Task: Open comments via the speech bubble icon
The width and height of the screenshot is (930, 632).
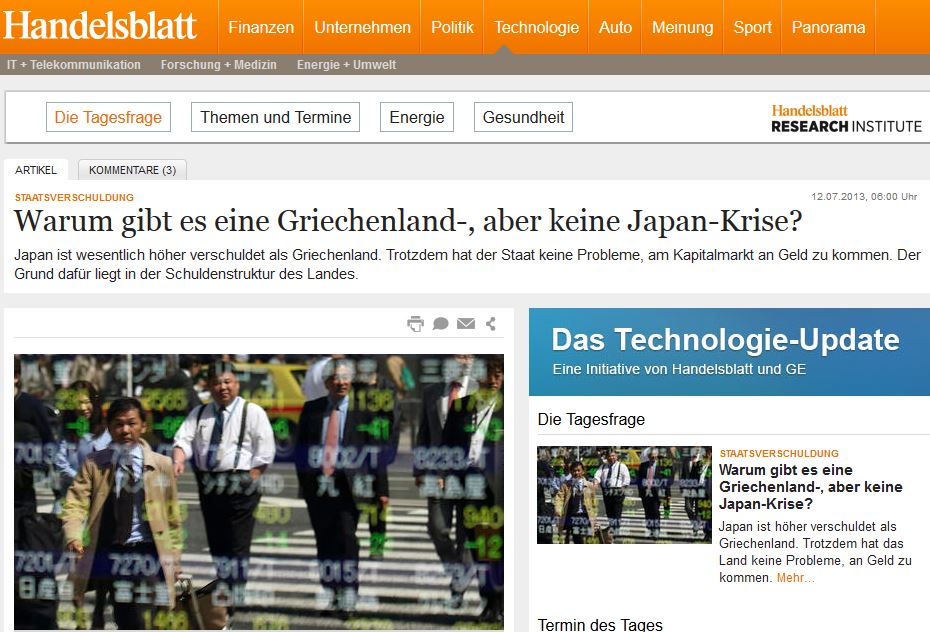Action: tap(440, 323)
